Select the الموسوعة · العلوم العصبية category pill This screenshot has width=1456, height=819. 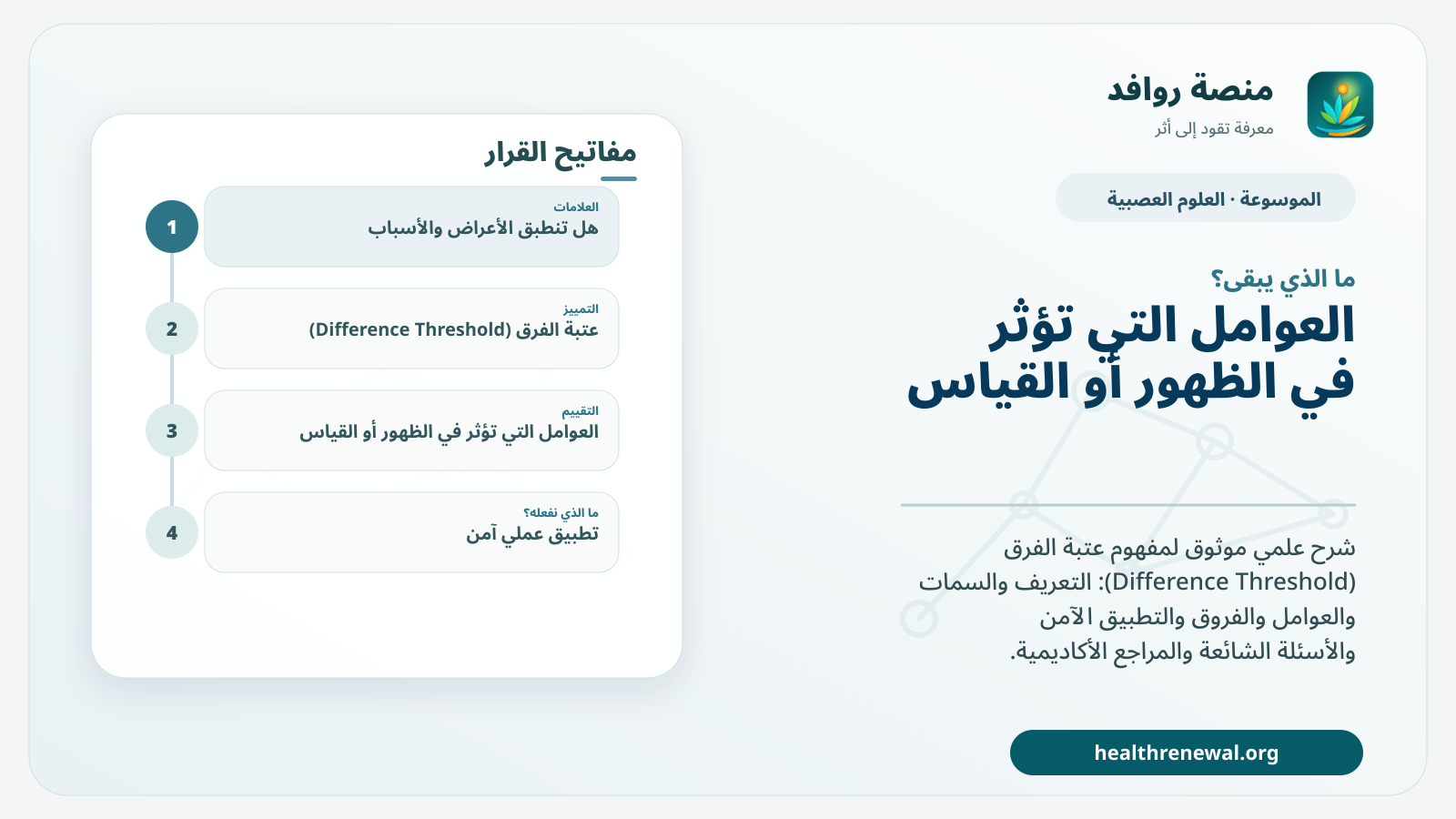pyautogui.click(x=1205, y=197)
